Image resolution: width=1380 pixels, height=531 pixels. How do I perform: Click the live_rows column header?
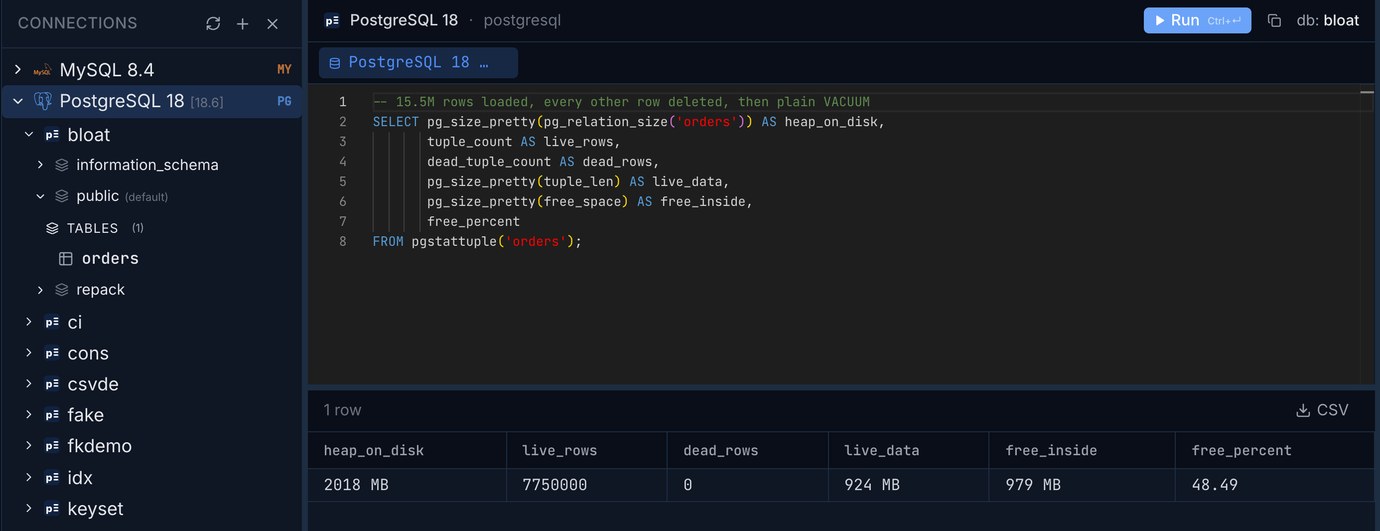(x=586, y=451)
